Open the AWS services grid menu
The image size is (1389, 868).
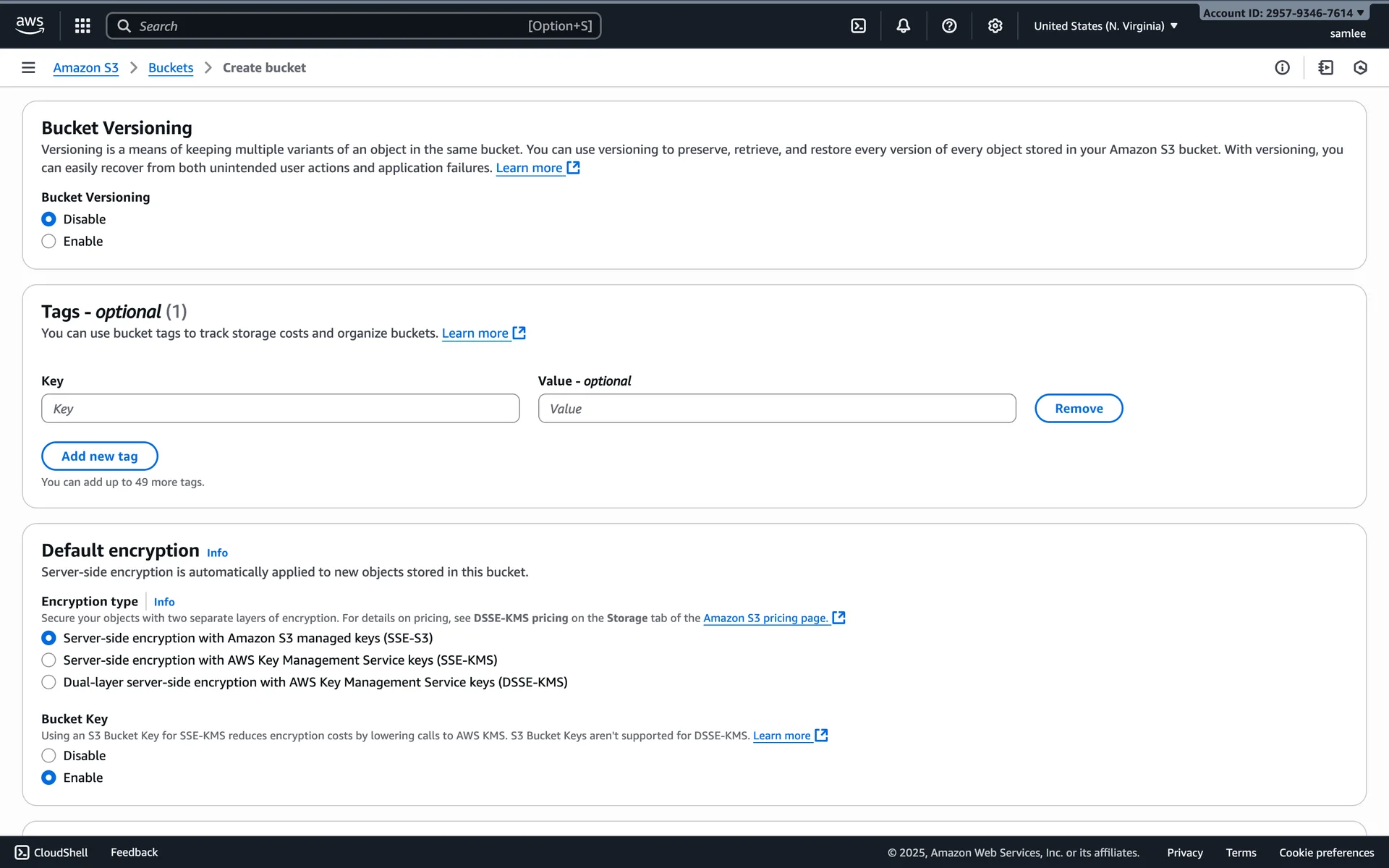coord(82,26)
